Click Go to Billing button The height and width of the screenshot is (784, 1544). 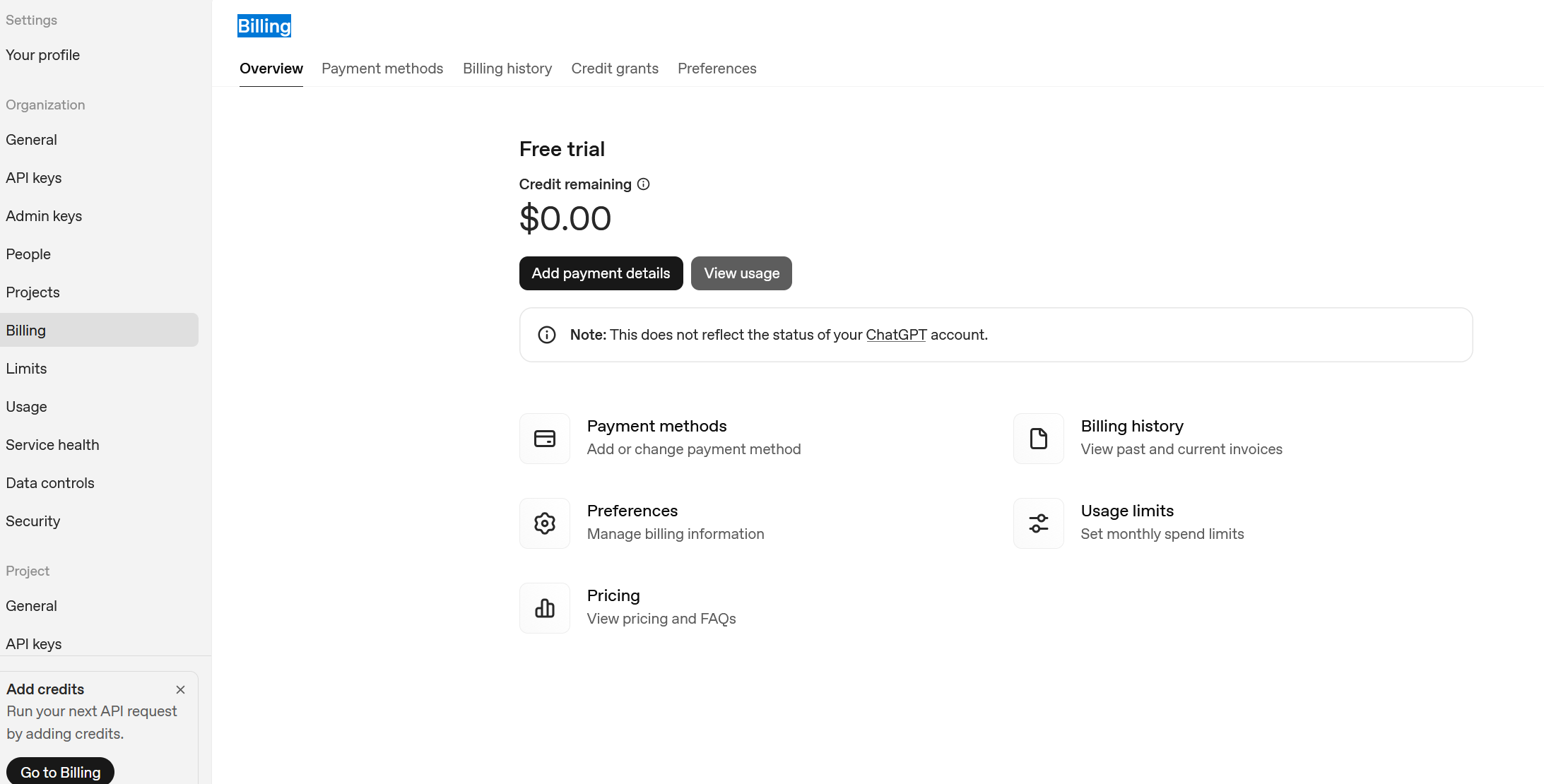(60, 772)
